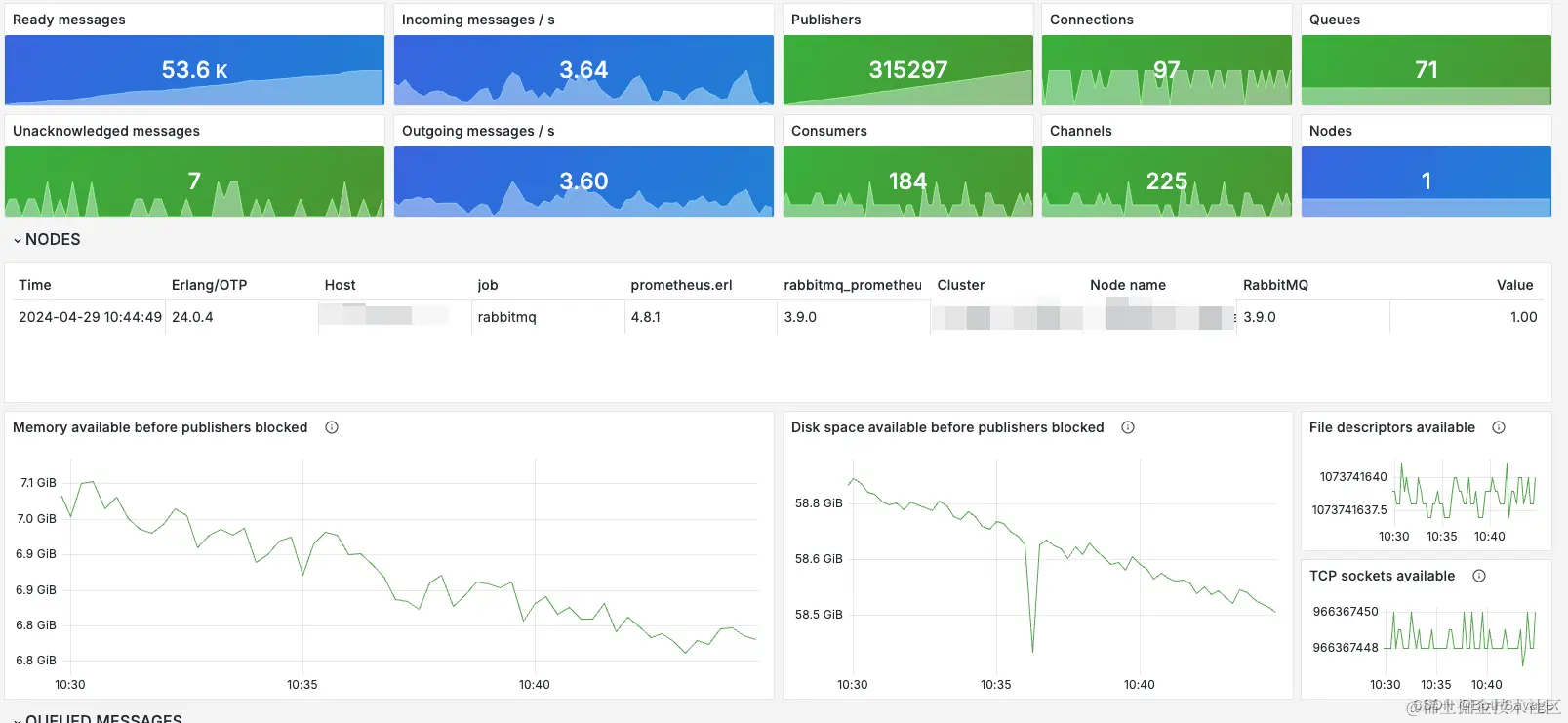Click the File descriptors available title

coord(1391,427)
